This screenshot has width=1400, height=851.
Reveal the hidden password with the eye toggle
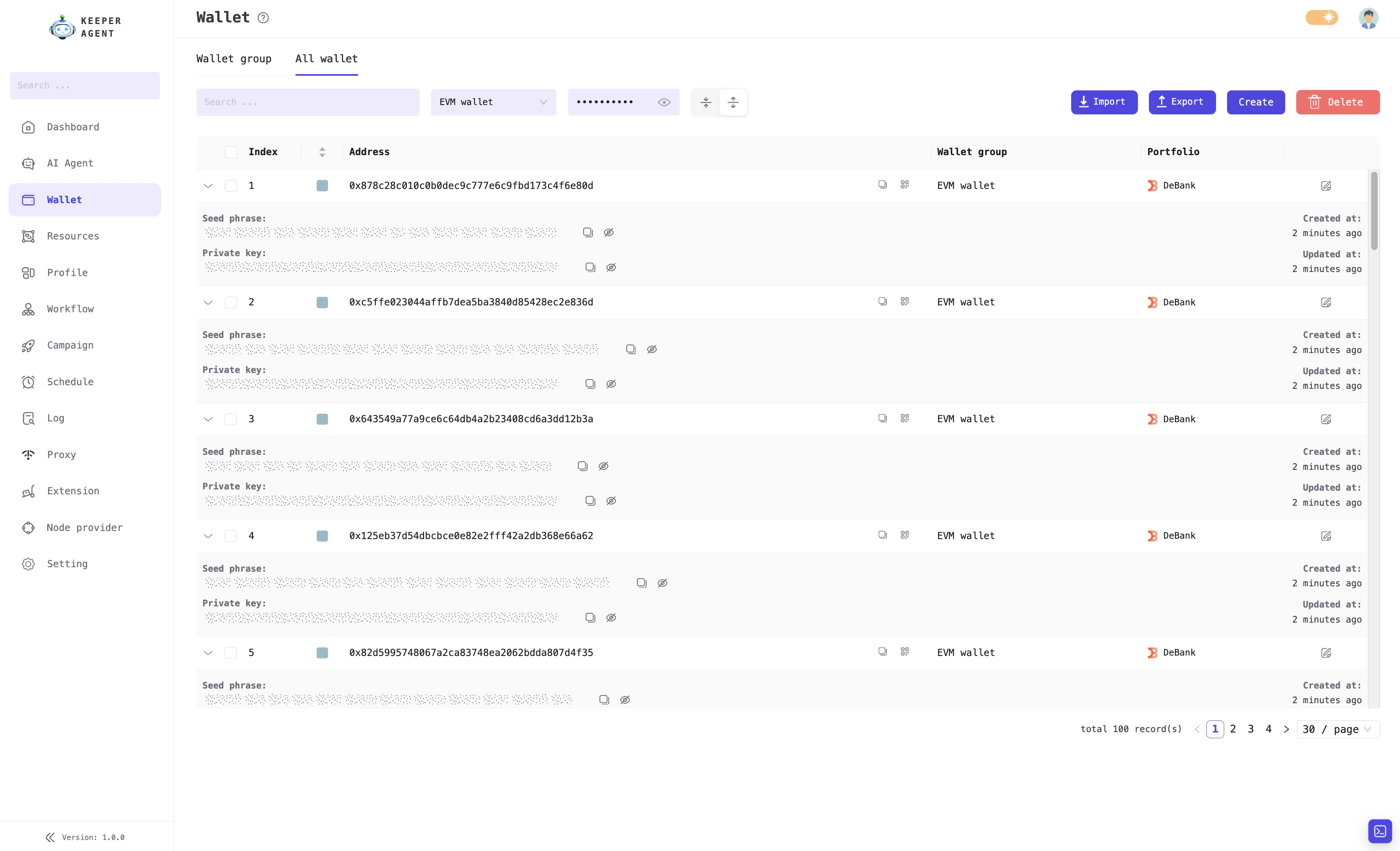click(665, 102)
